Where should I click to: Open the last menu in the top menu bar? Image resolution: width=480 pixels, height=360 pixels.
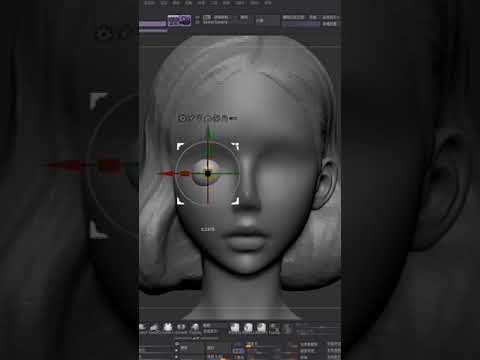(x=268, y=3)
